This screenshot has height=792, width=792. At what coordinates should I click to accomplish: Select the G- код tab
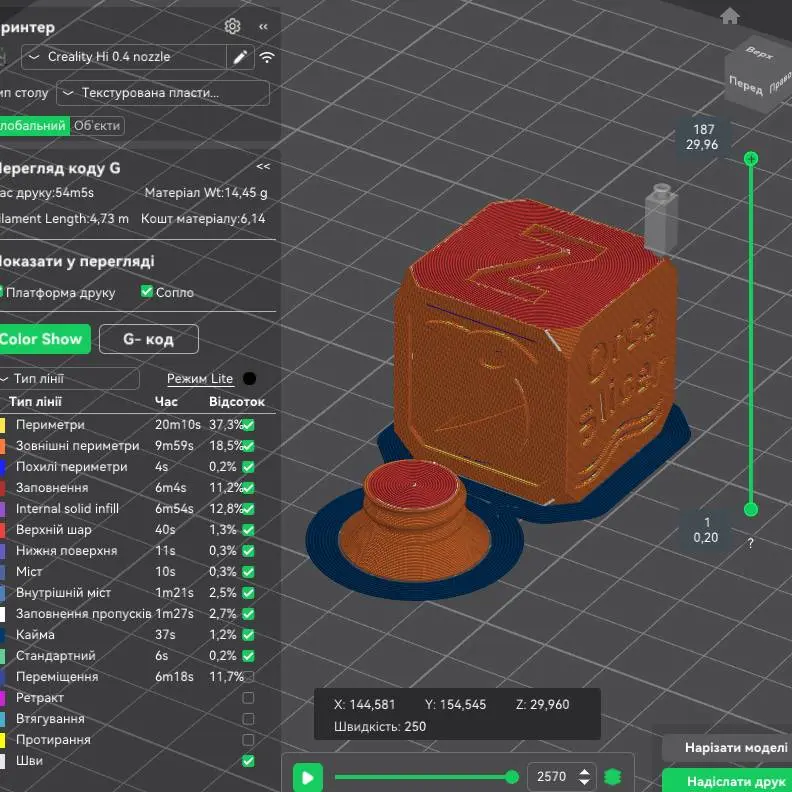[149, 339]
